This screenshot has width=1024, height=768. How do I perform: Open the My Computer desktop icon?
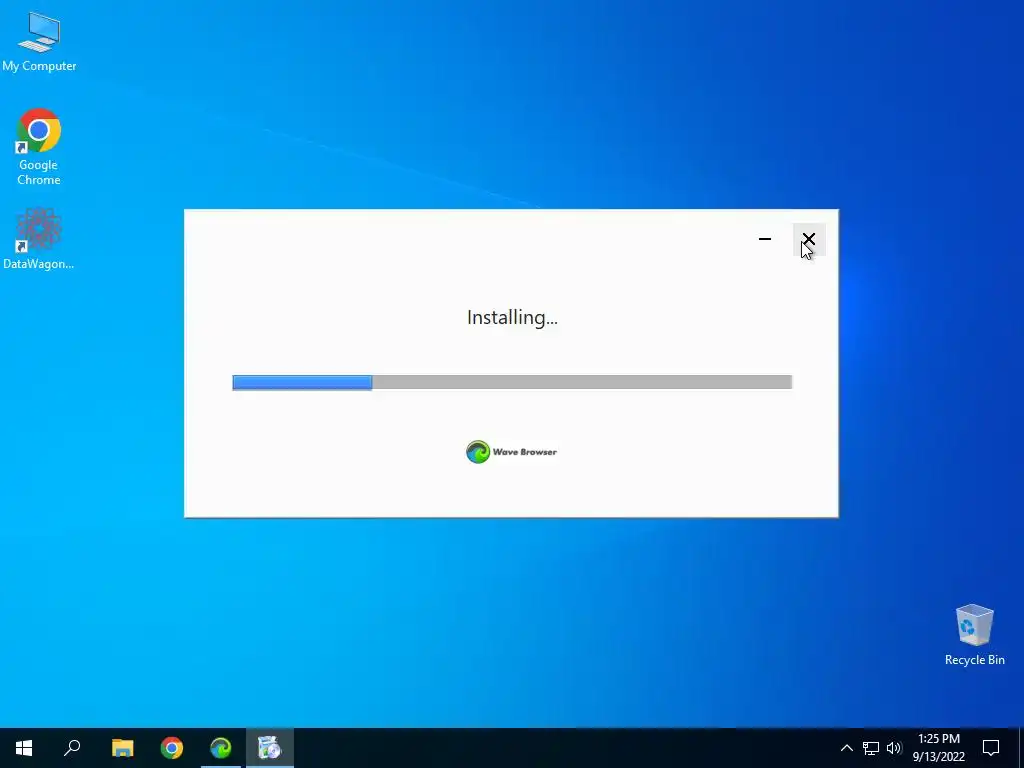click(x=39, y=41)
